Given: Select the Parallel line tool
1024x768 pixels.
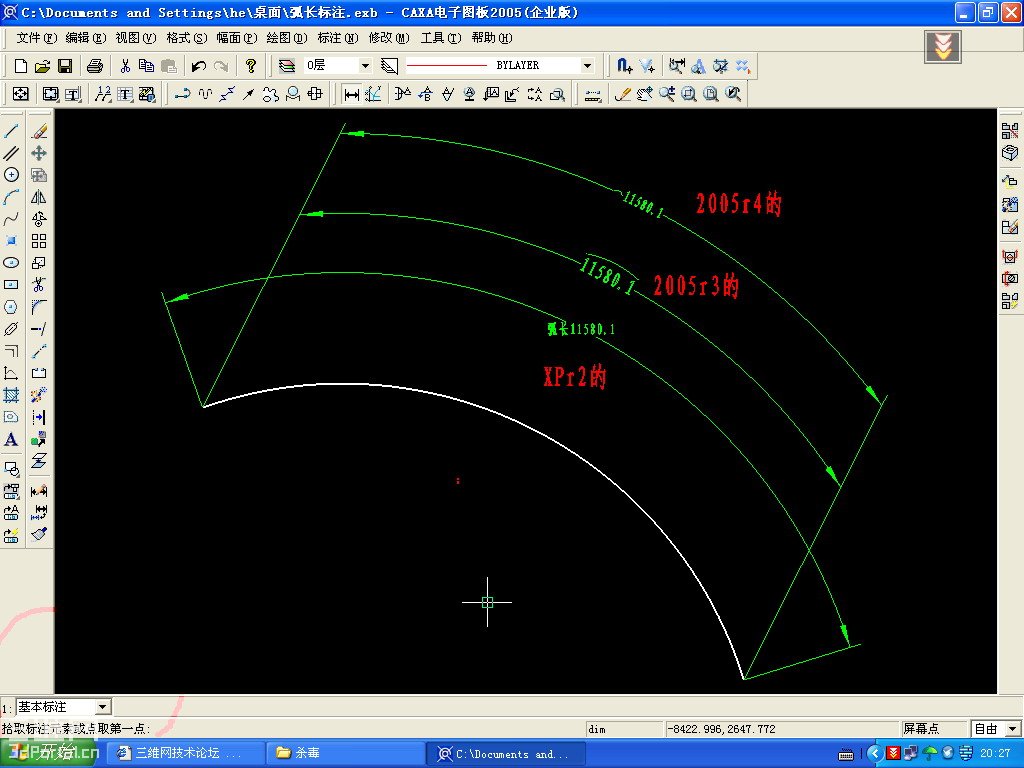Looking at the screenshot, I should tap(11, 153).
